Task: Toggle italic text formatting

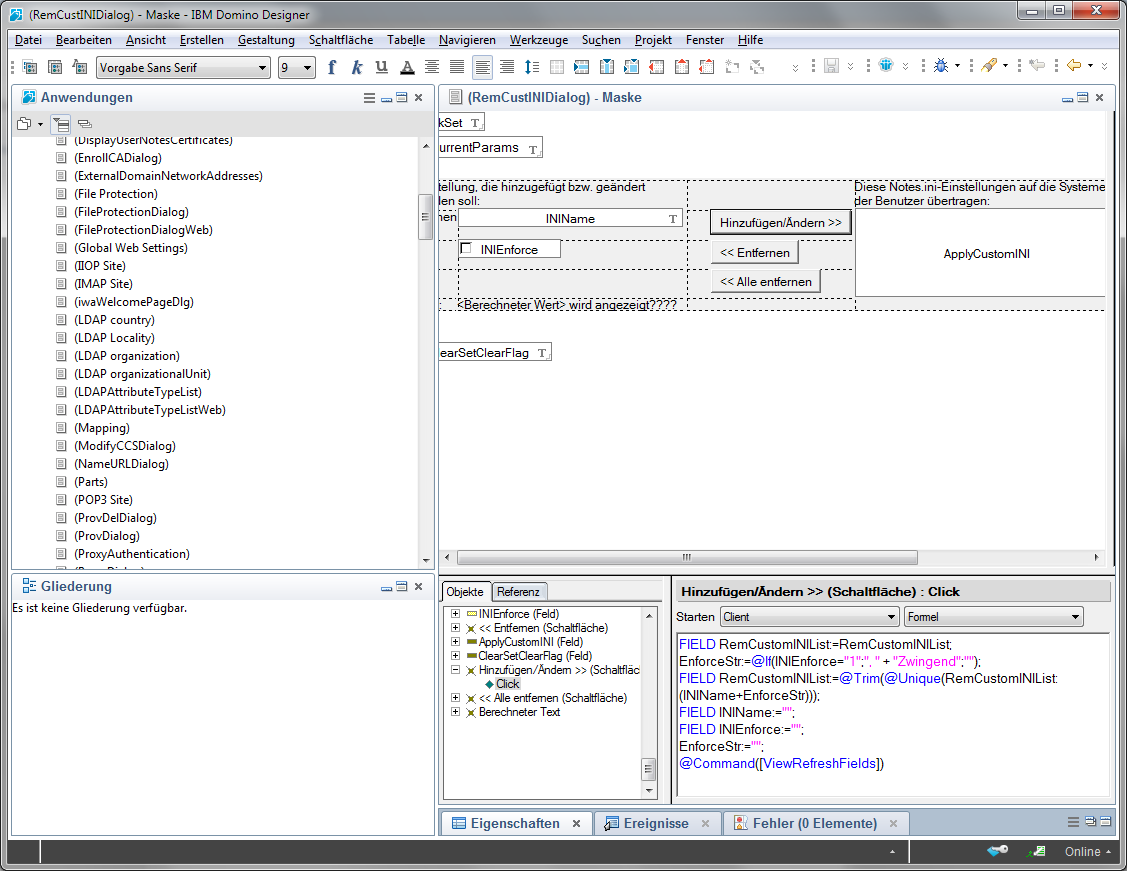Action: 356,67
